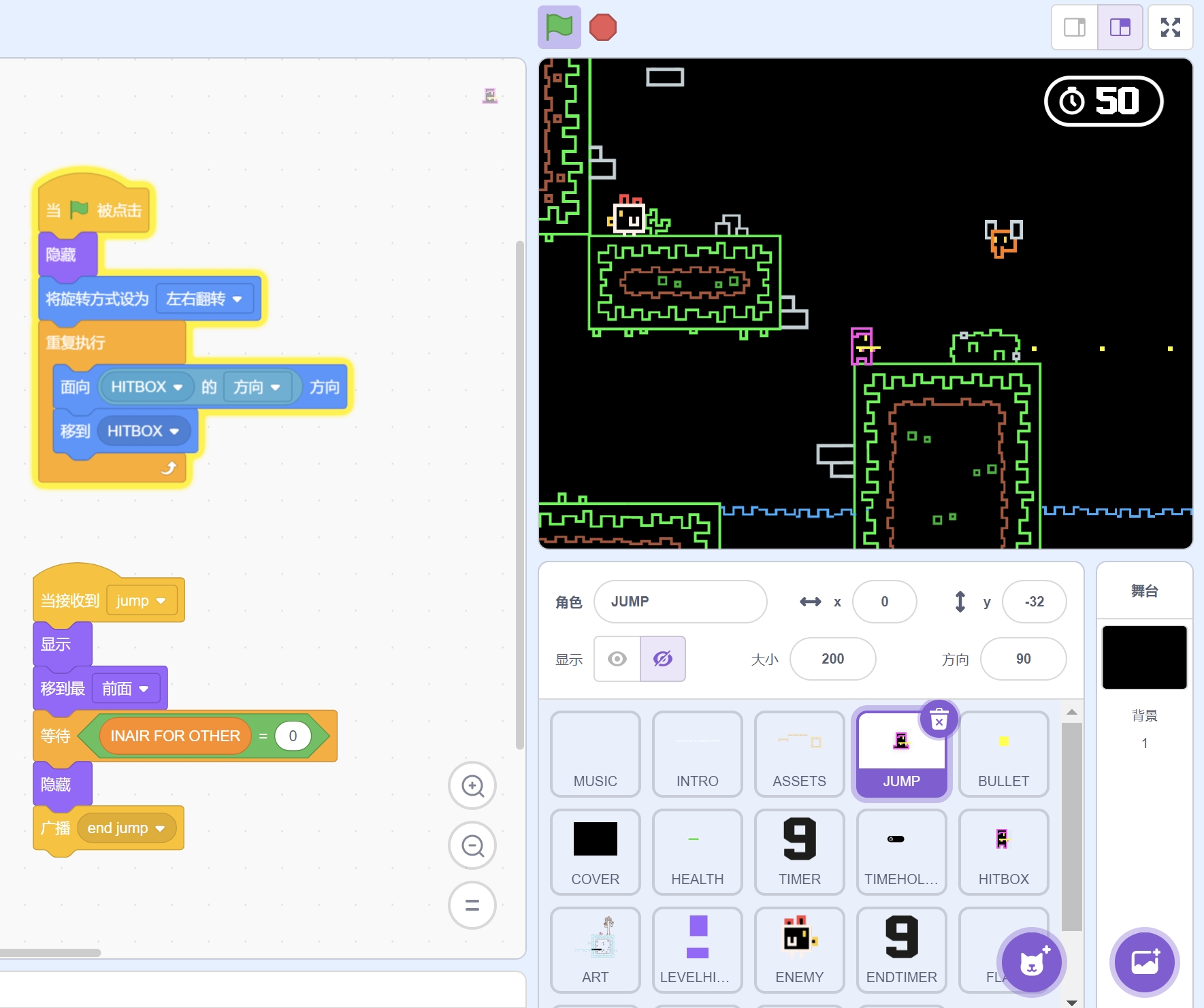Select the COVER sprite
The height and width of the screenshot is (1008, 1204).
[x=596, y=852]
